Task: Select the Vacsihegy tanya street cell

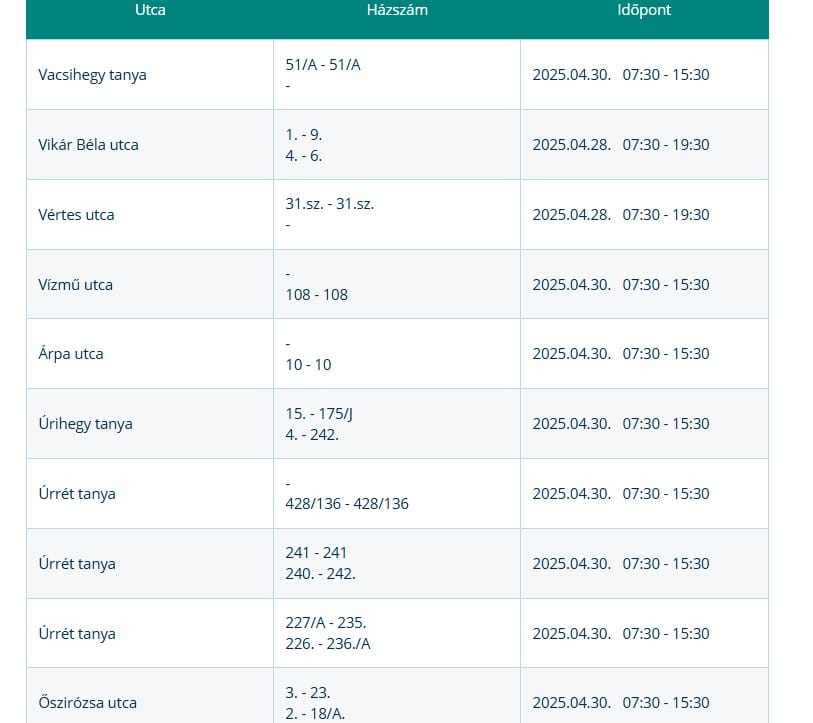Action: tap(92, 75)
